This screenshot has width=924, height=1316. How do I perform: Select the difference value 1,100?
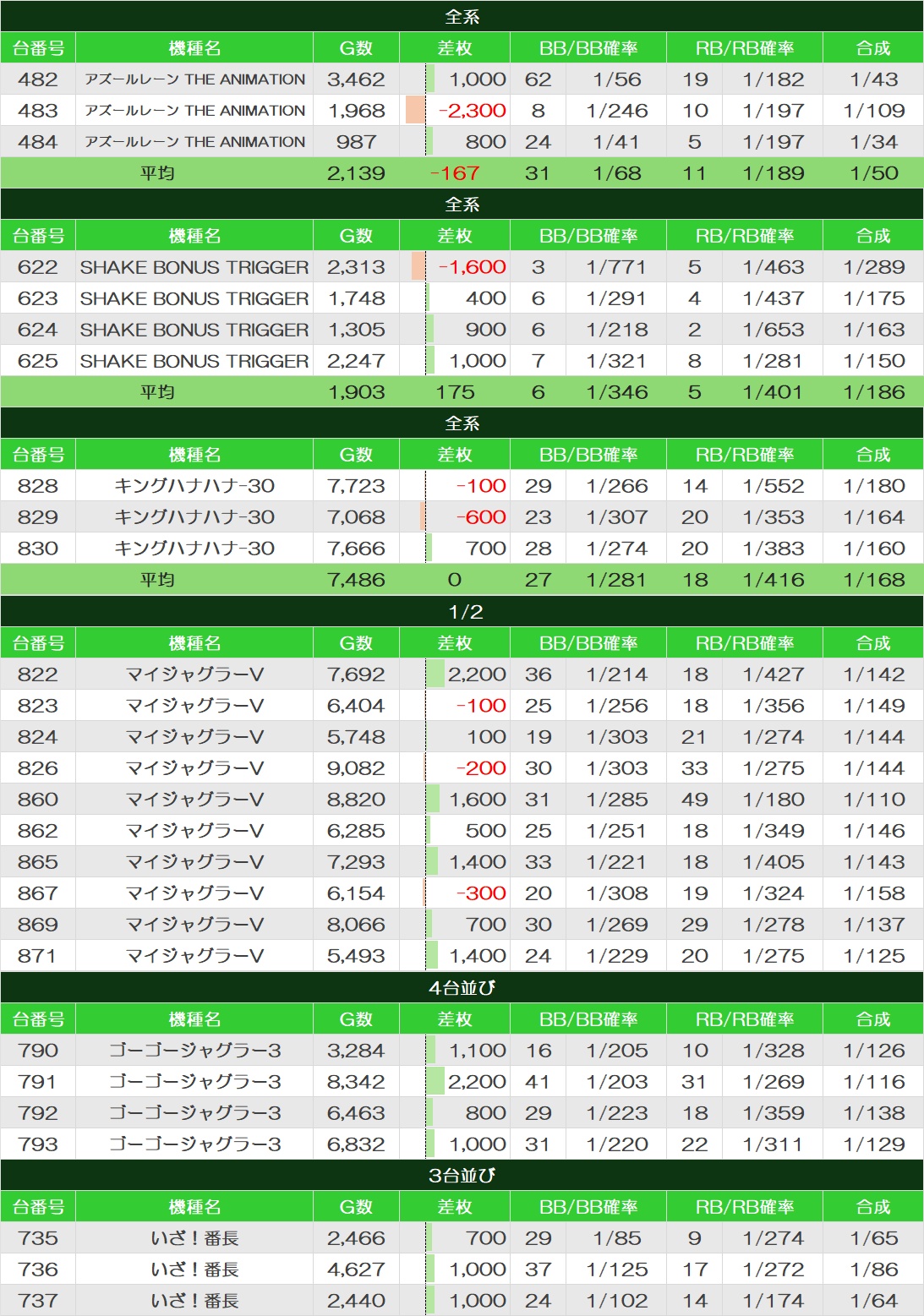pos(478,1051)
